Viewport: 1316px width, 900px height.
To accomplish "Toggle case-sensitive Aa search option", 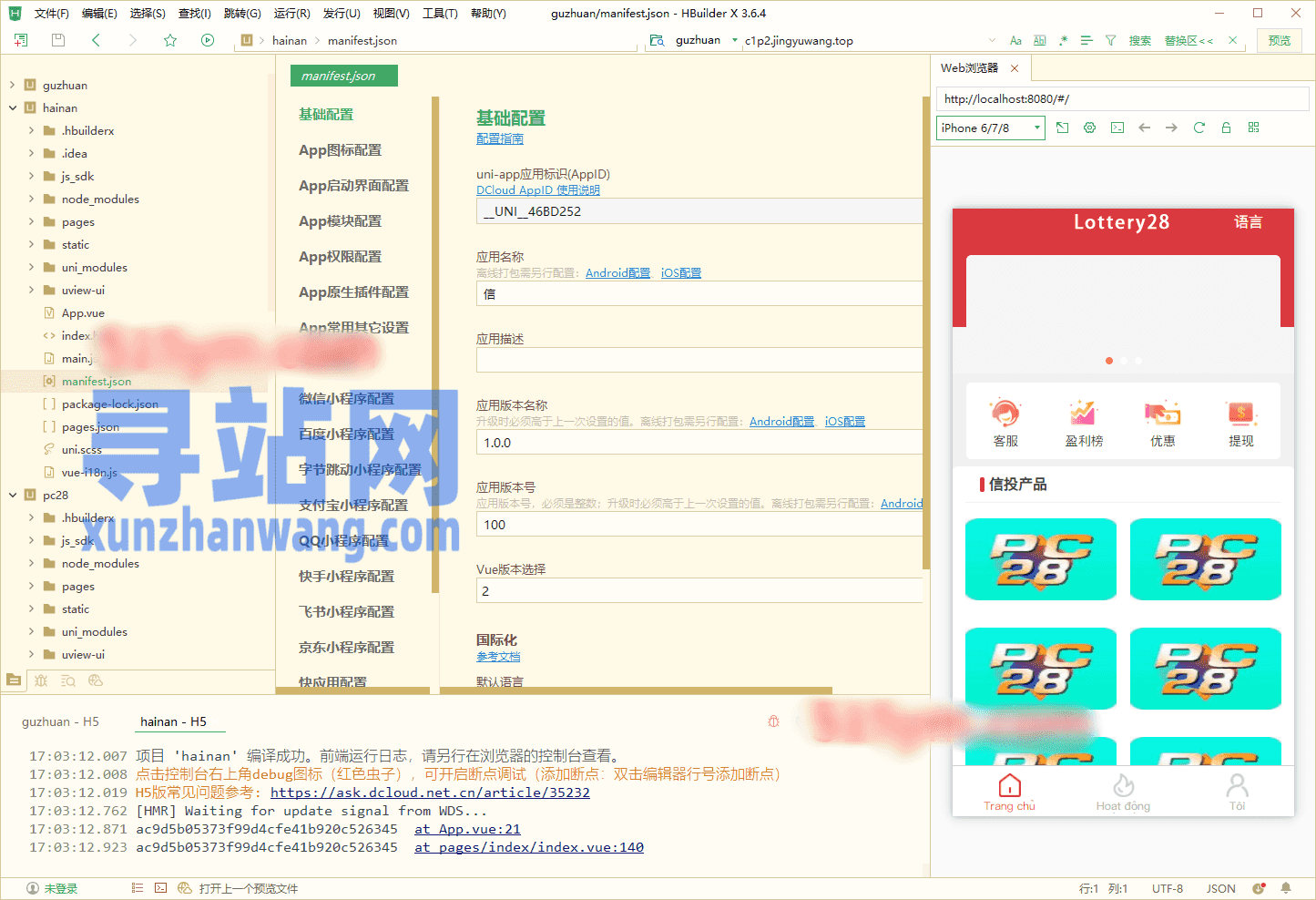I will click(1015, 40).
